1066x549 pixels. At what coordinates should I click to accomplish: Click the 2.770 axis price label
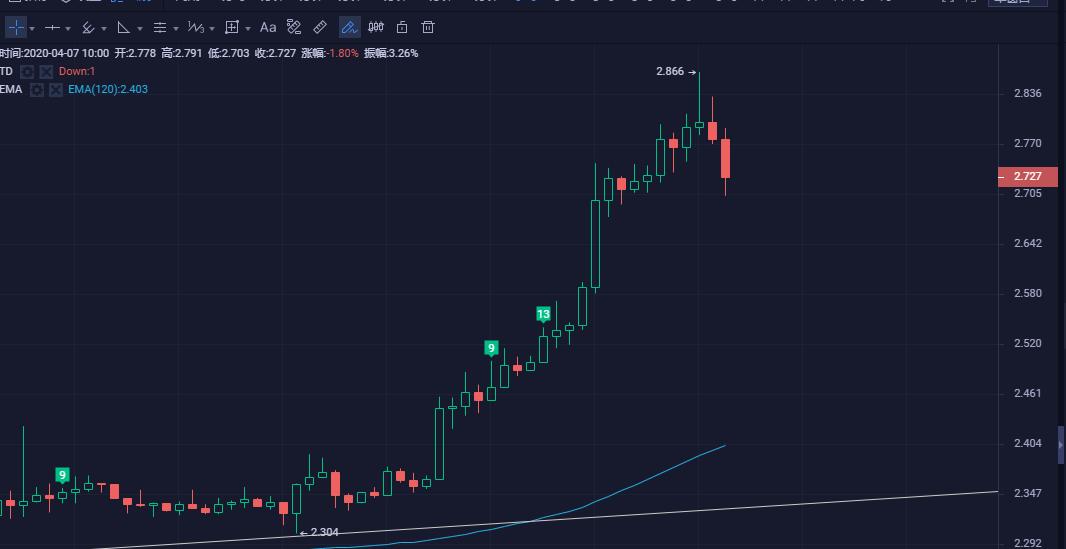[x=1027, y=143]
